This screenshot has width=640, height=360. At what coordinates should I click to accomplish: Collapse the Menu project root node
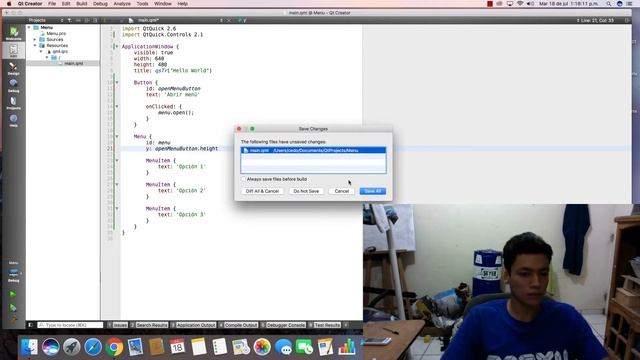click(29, 27)
